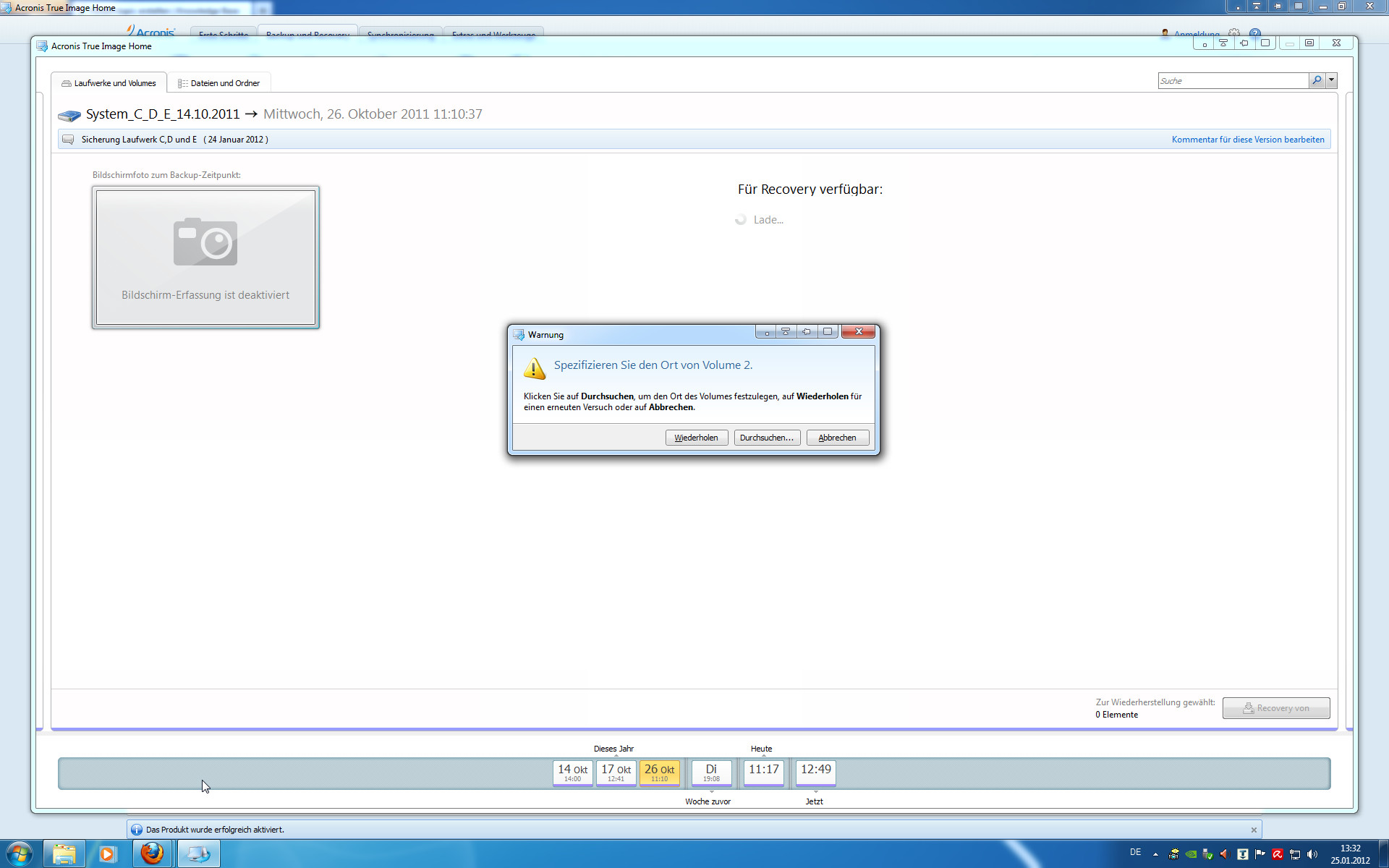
Task: Expand the search options dropdown arrow
Action: click(1331, 80)
